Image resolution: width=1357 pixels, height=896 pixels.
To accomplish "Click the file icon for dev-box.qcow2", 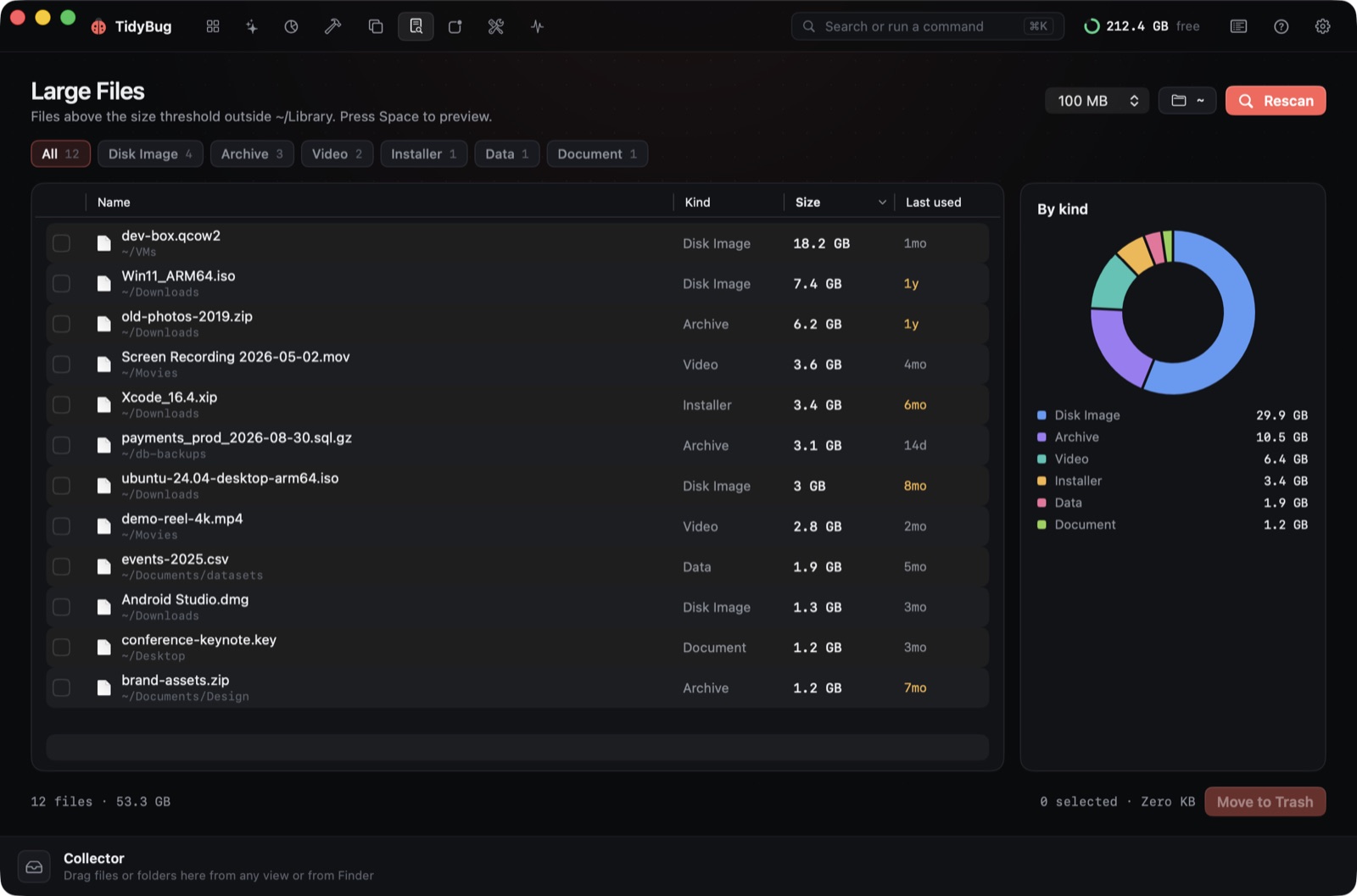I will coord(103,243).
